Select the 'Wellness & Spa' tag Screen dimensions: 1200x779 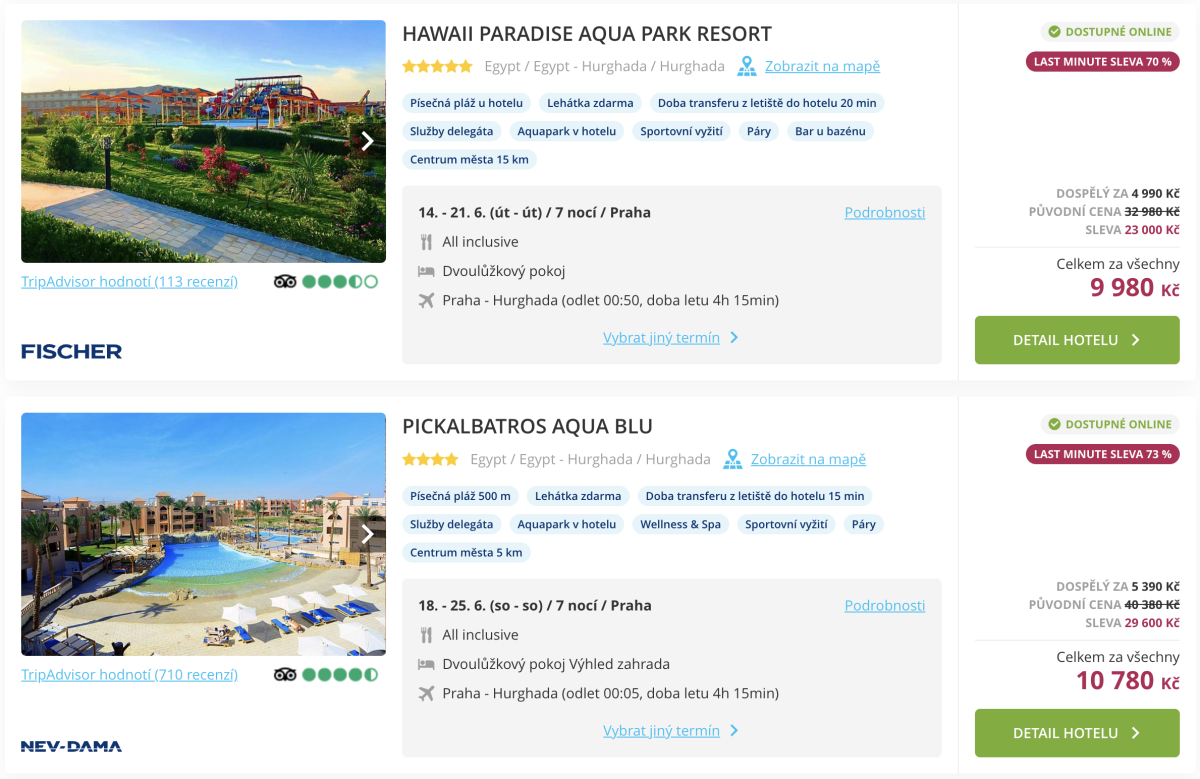pos(680,524)
